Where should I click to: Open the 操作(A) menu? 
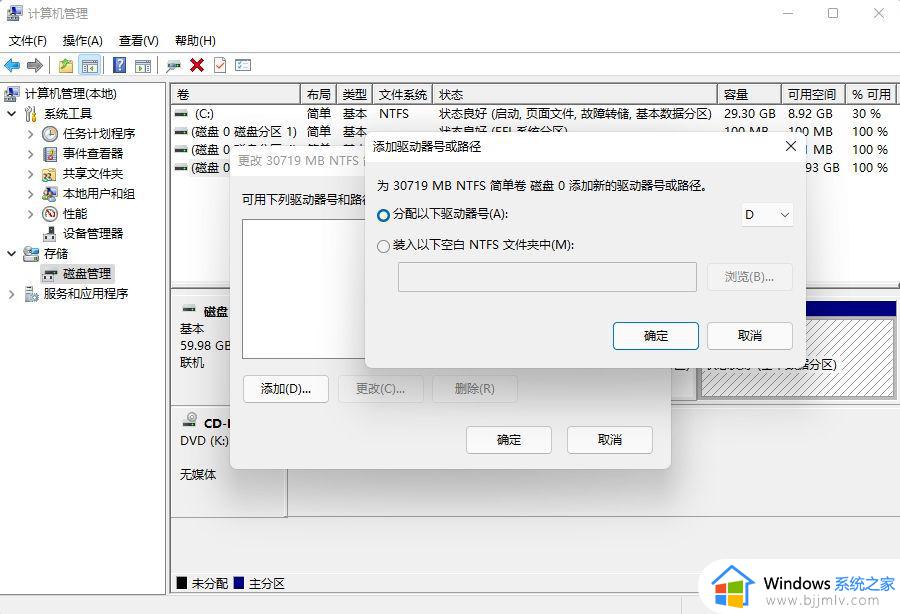83,41
